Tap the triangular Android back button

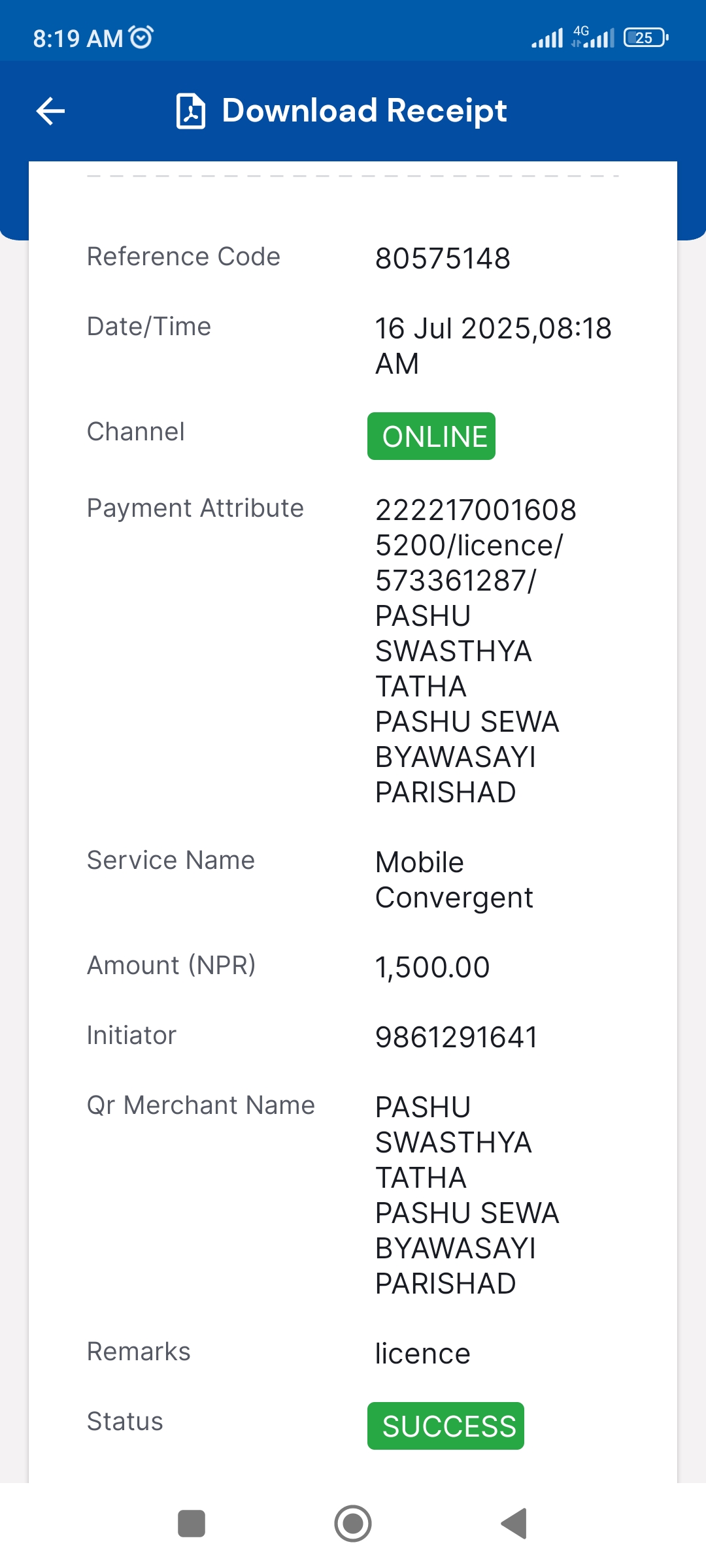click(514, 1524)
